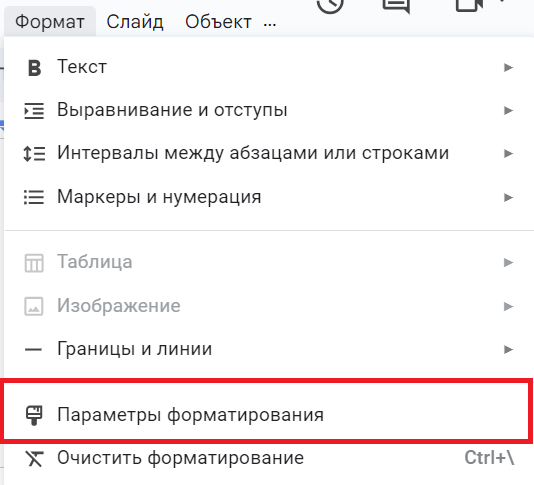Select the disabled Таблица menu item
Viewport: 534px width, 485px height.
click(x=269, y=262)
